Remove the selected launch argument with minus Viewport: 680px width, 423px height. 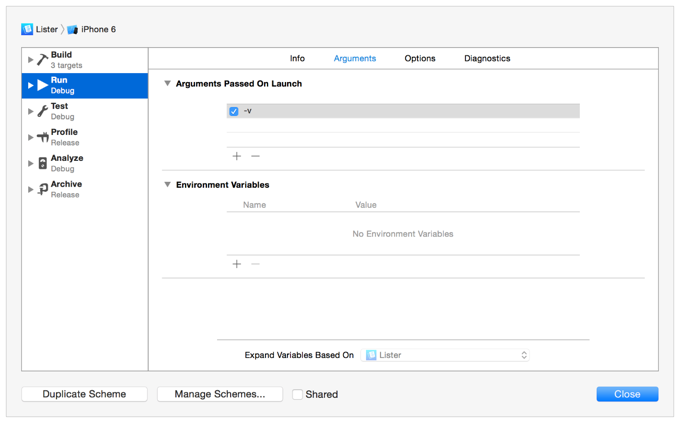coord(255,156)
